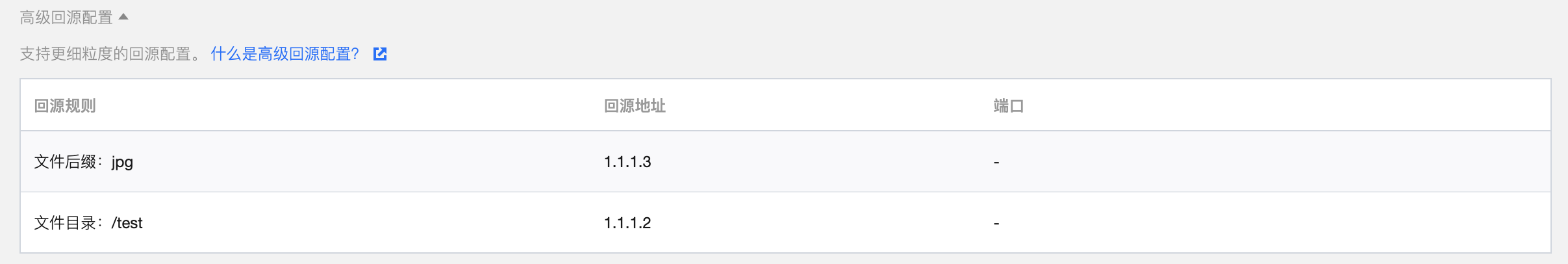Screen dimensions: 1568x264
Task: Click the 端口 column header
Action: [x=1009, y=106]
